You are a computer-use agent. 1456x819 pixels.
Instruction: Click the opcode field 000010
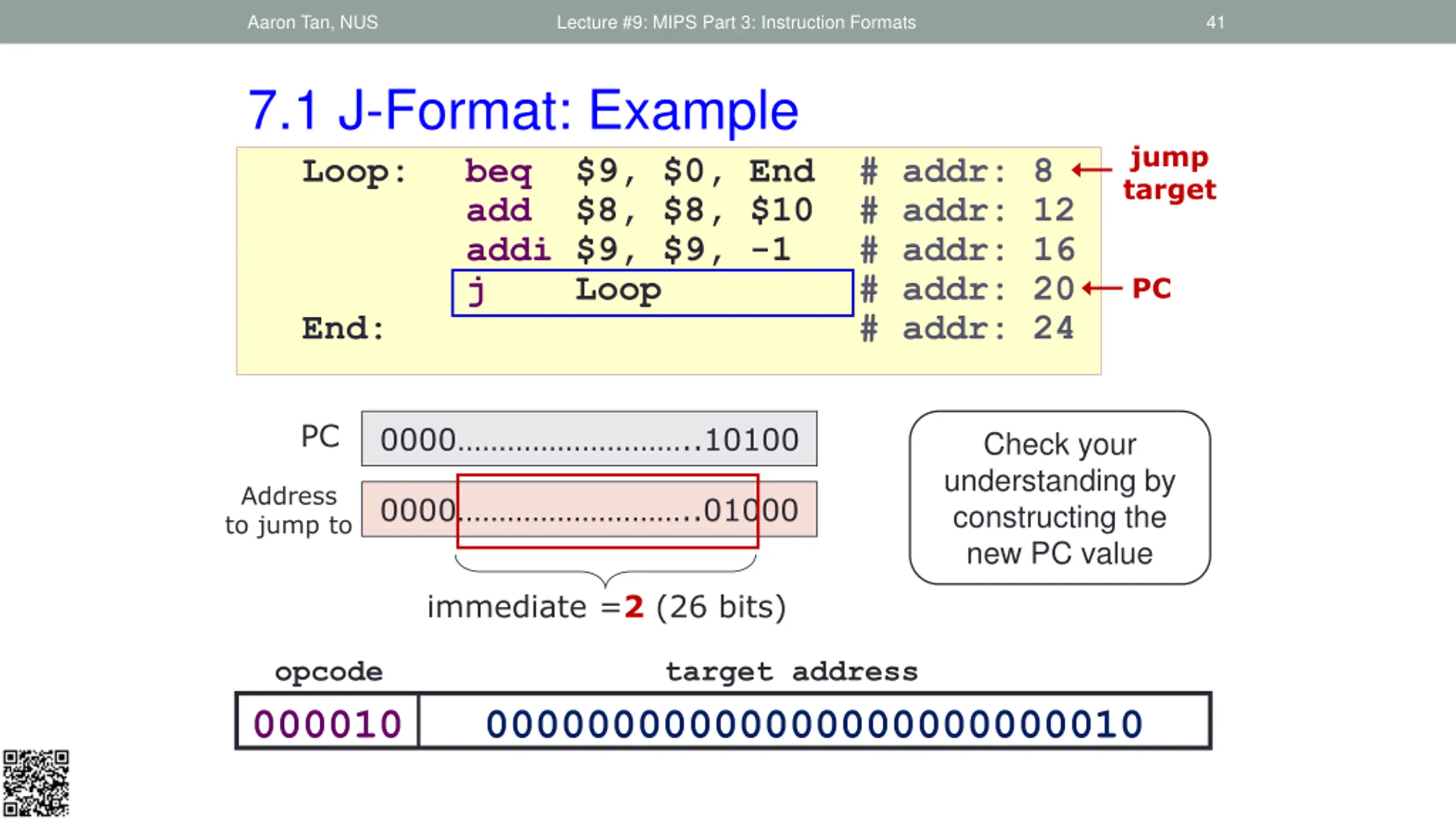click(x=327, y=722)
